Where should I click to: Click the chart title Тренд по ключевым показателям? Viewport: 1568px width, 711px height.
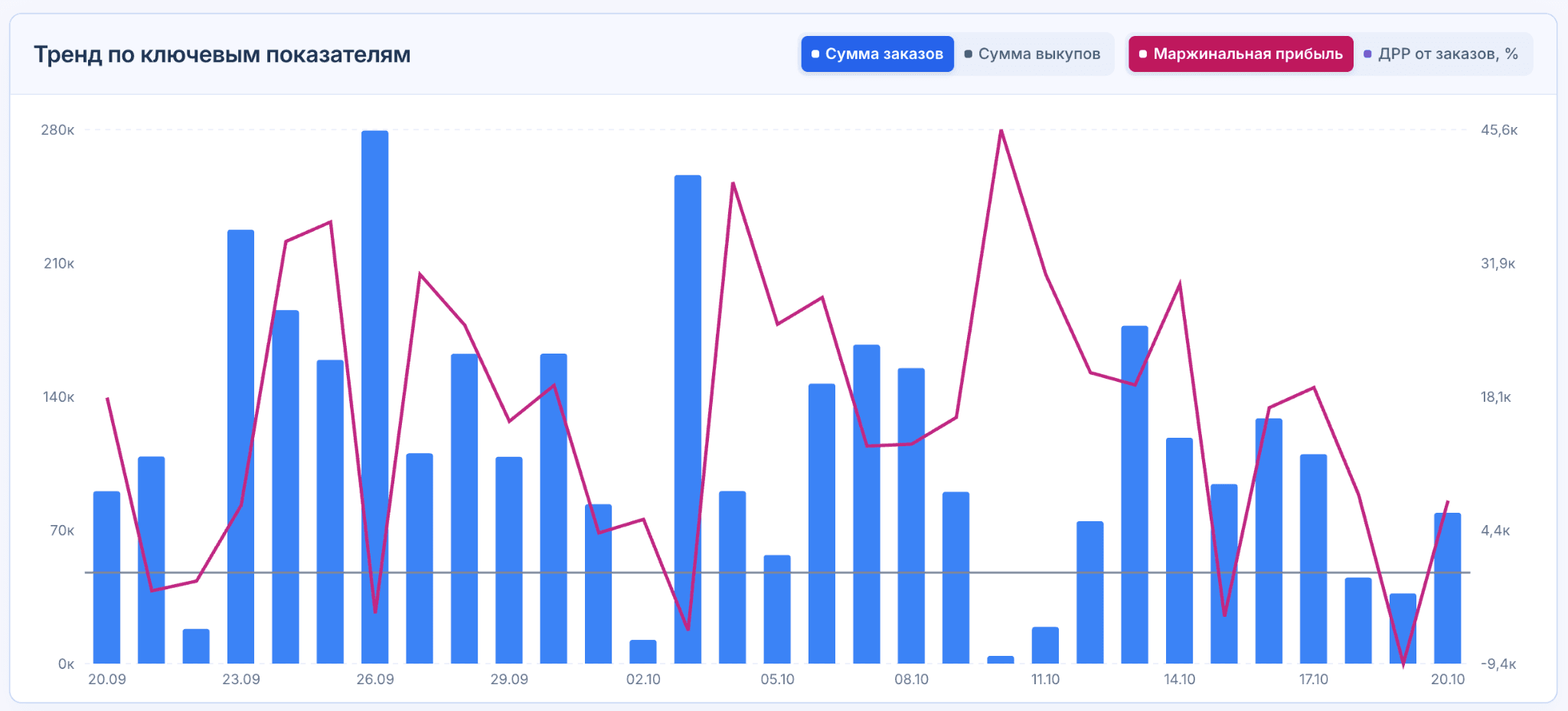coord(222,55)
